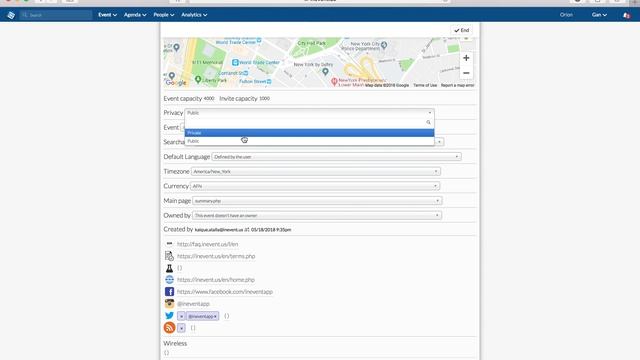This screenshot has height=360, width=640.
Task: Click the Instagram icon
Action: tap(169, 304)
